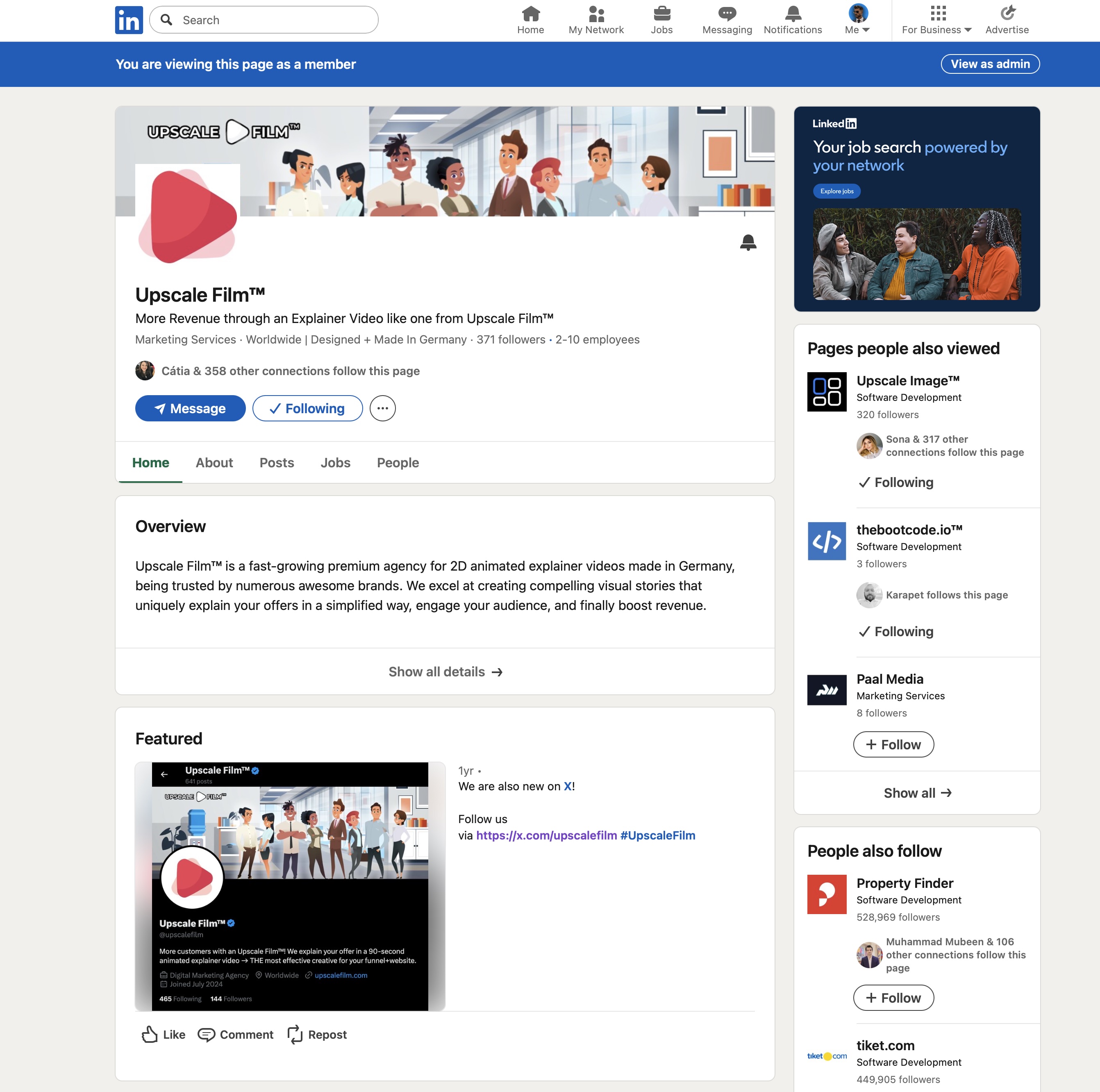
Task: Switch to the About tab
Action: tap(214, 462)
